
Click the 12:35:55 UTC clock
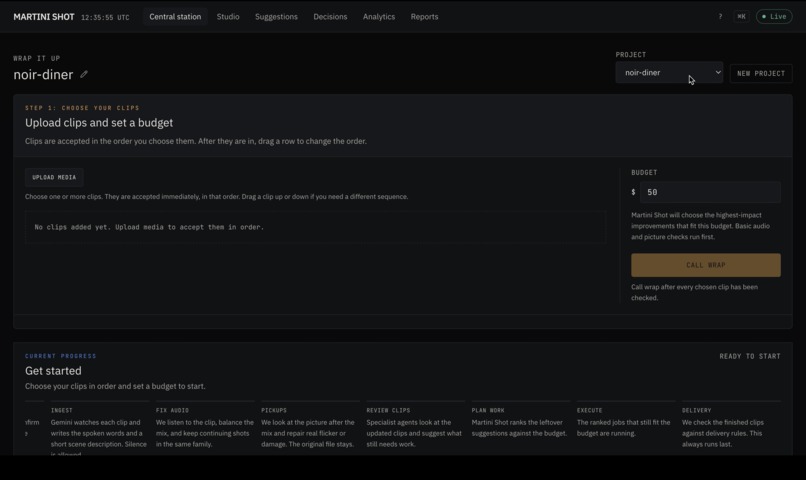(x=105, y=17)
